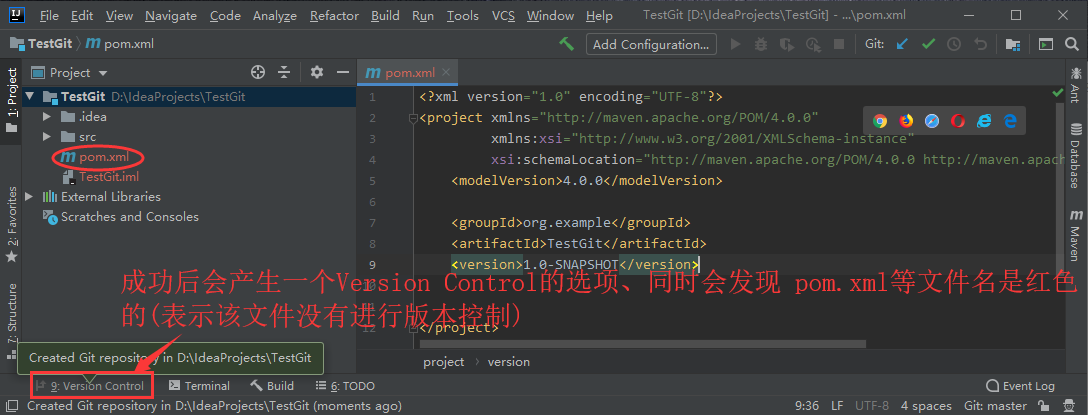Image resolution: width=1088 pixels, height=415 pixels.
Task: Open the Terminal tool window
Action: [x=199, y=386]
